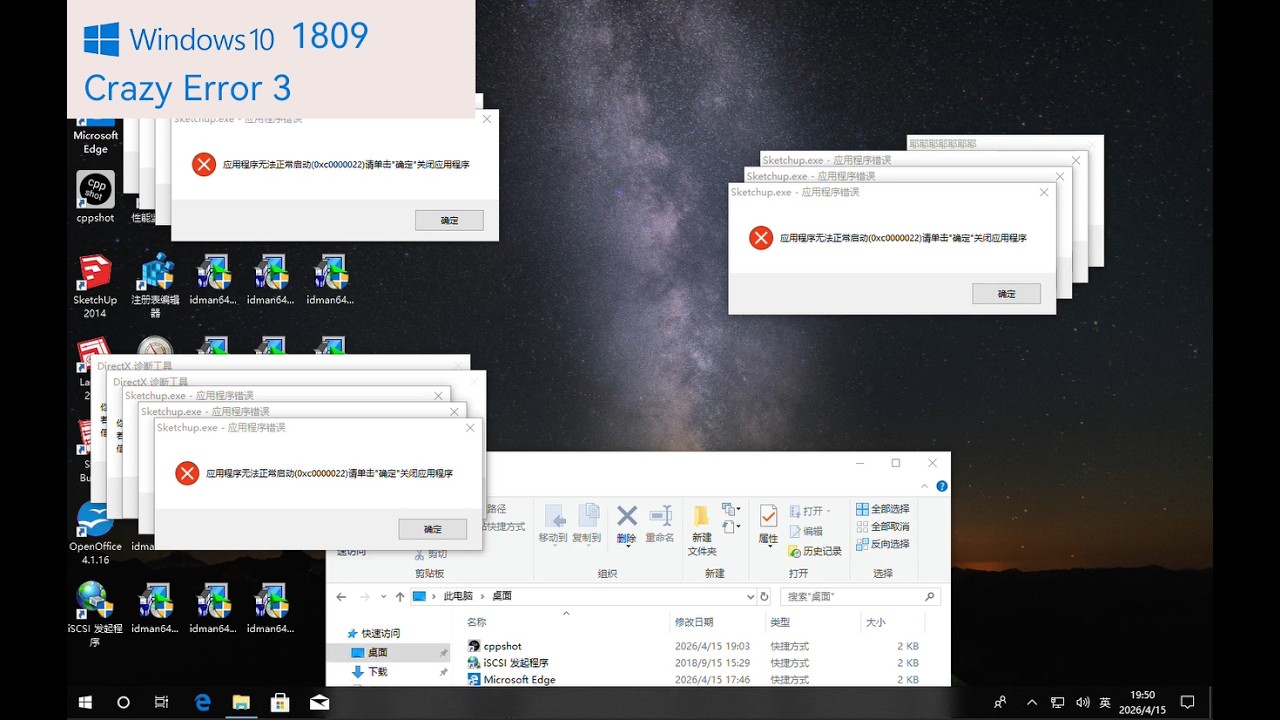The image size is (1280, 720).
Task: Expand the breadcrumb chevron after 此电脑
Action: point(483,597)
